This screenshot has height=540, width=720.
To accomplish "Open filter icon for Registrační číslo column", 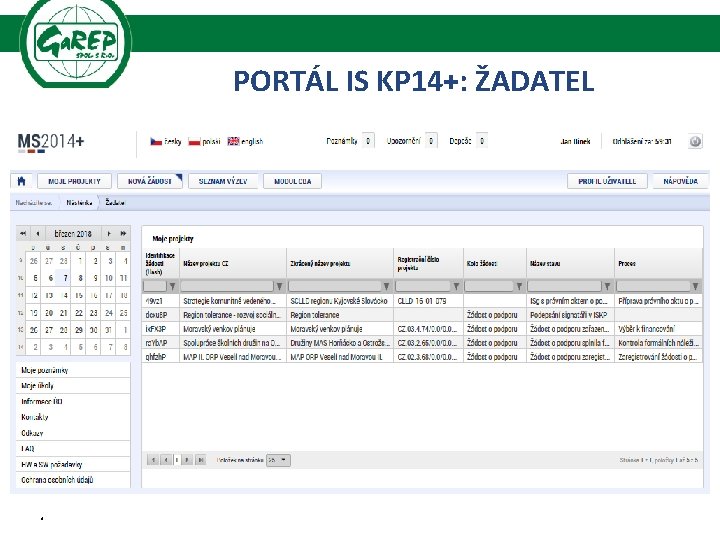I will (x=456, y=286).
